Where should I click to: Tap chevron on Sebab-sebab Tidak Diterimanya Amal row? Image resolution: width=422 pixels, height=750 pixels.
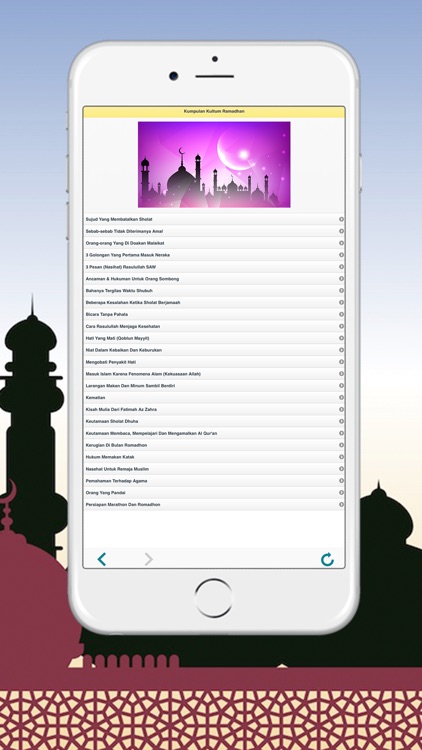click(x=341, y=231)
